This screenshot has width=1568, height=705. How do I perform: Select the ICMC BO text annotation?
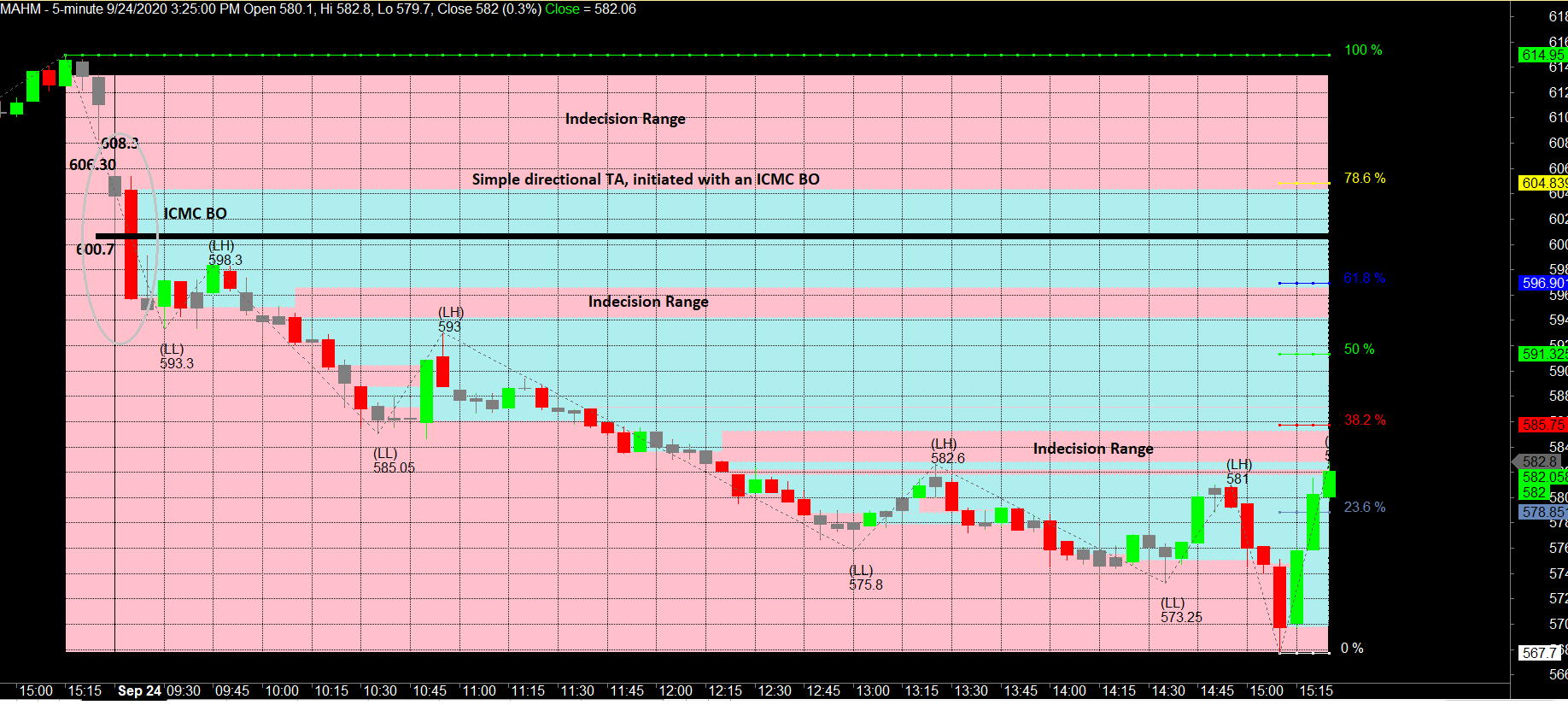[195, 214]
